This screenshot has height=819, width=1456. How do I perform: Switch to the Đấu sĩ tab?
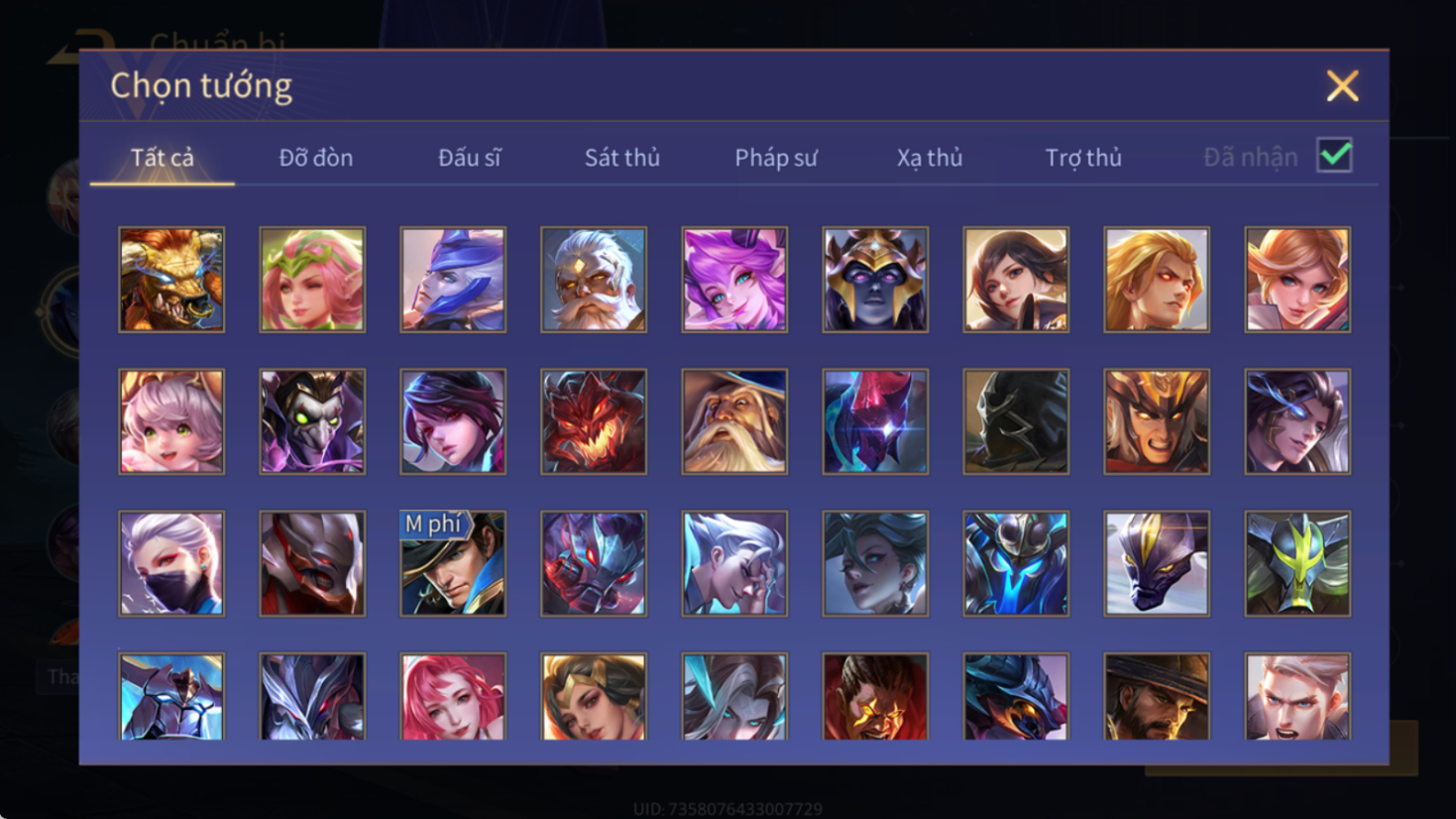point(470,158)
